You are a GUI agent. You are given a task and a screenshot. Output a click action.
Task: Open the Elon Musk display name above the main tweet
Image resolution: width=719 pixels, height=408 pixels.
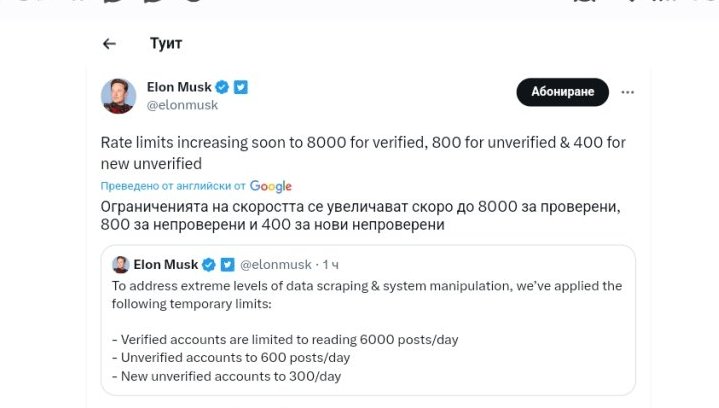point(180,87)
